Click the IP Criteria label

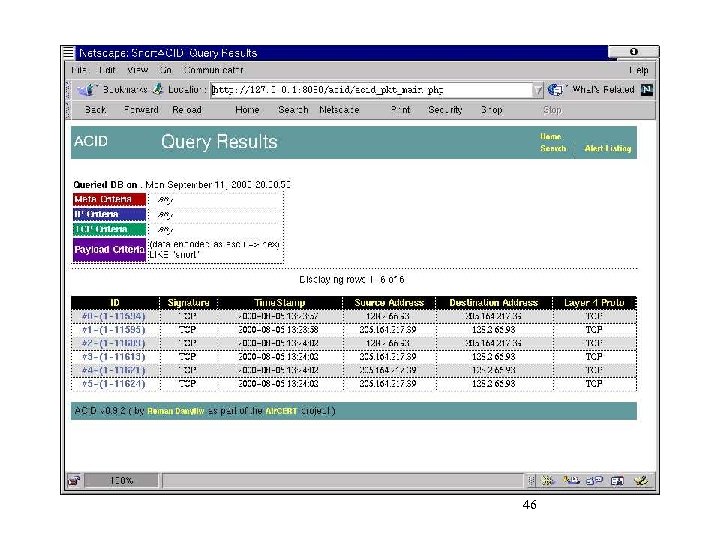tap(109, 214)
